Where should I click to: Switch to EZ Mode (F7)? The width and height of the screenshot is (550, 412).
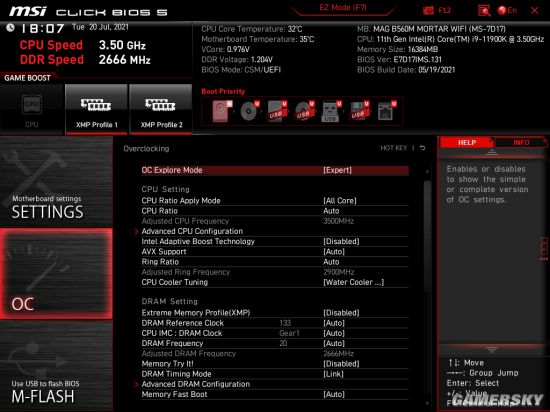(x=343, y=8)
